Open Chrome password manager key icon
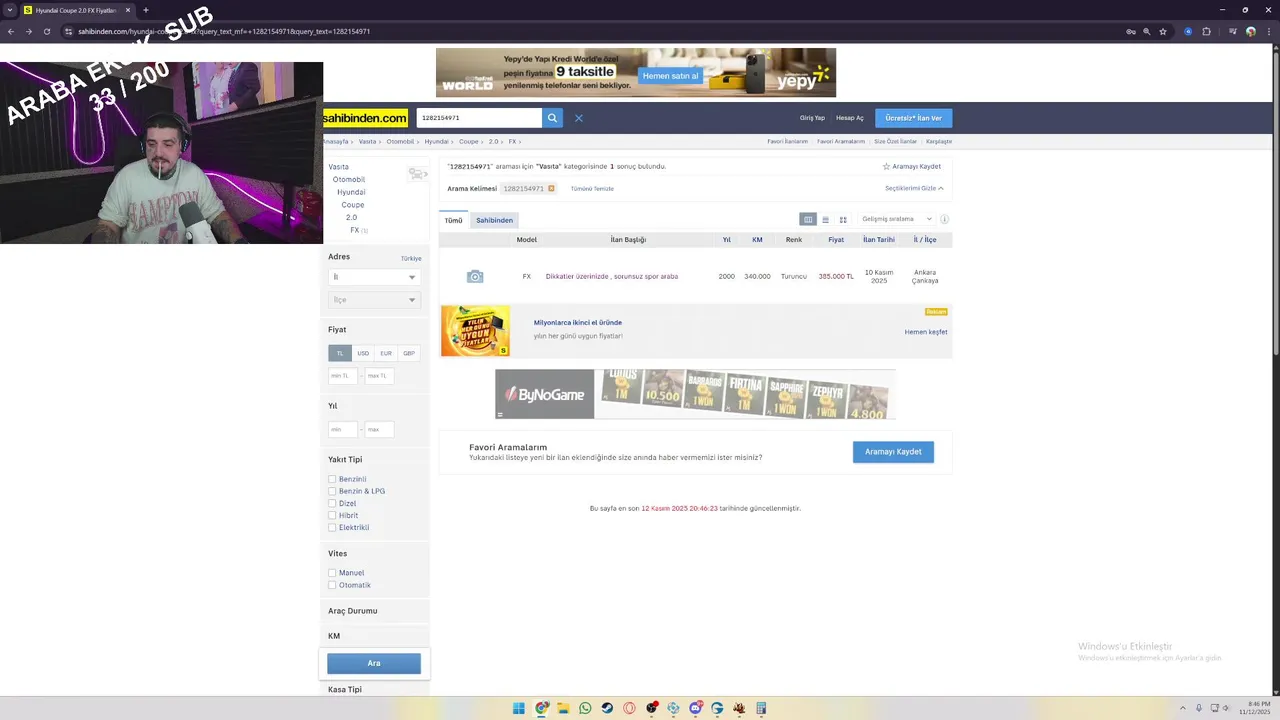The image size is (1280, 720). tap(1131, 31)
